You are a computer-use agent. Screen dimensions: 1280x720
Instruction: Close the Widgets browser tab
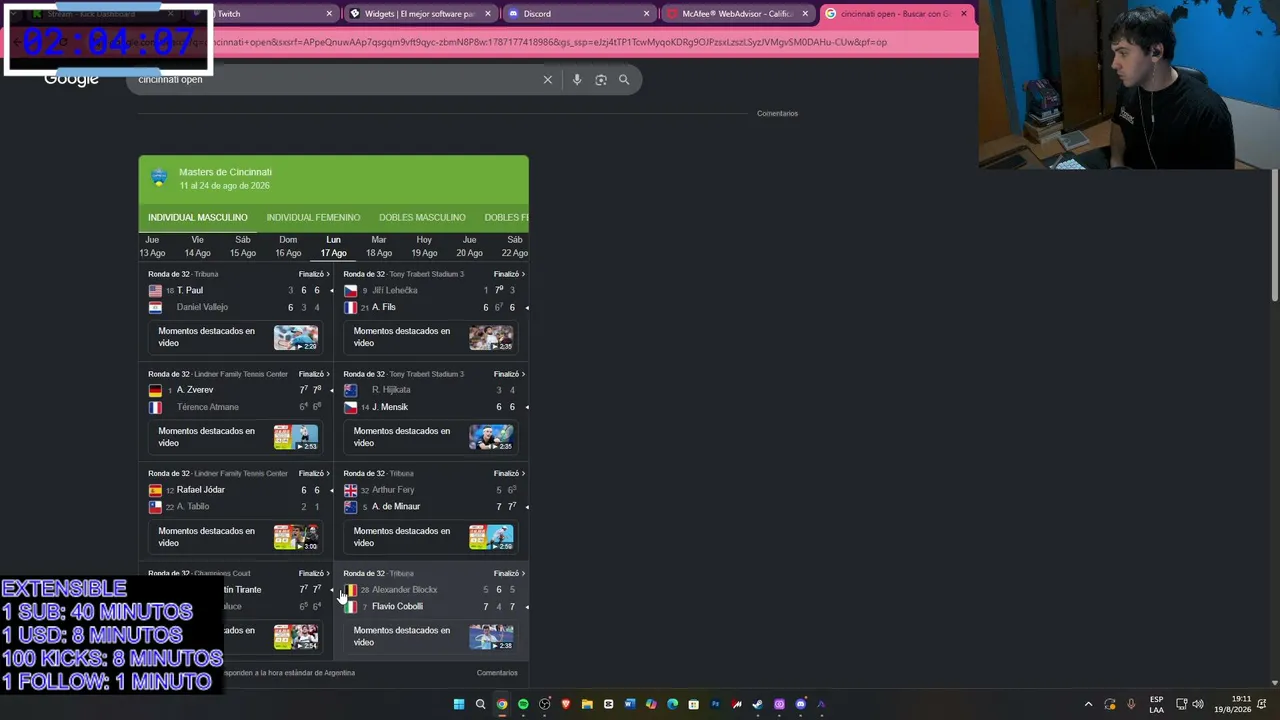point(487,14)
